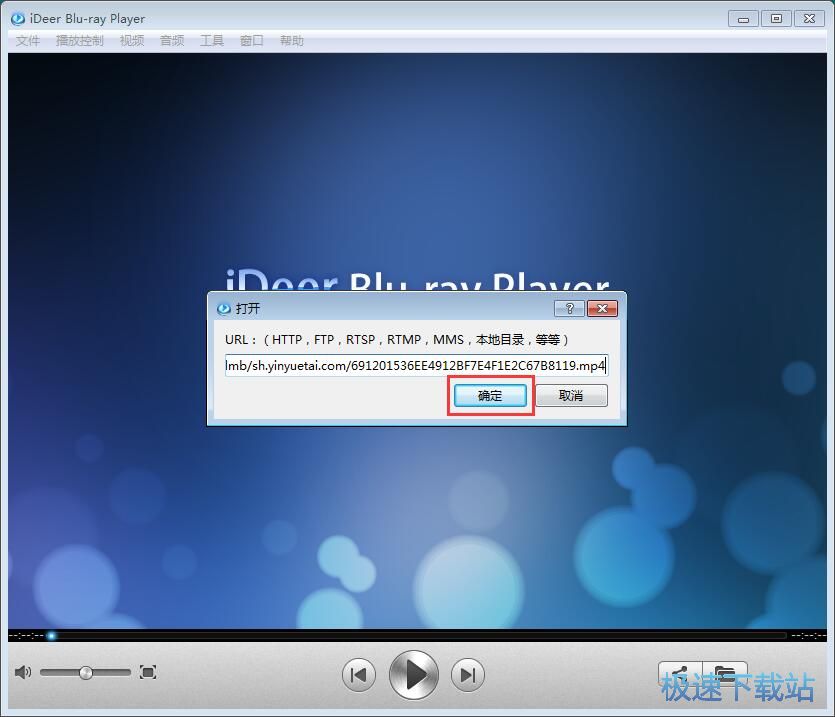Open the 窗口 menu
Screen dimensions: 835x717
(252, 40)
